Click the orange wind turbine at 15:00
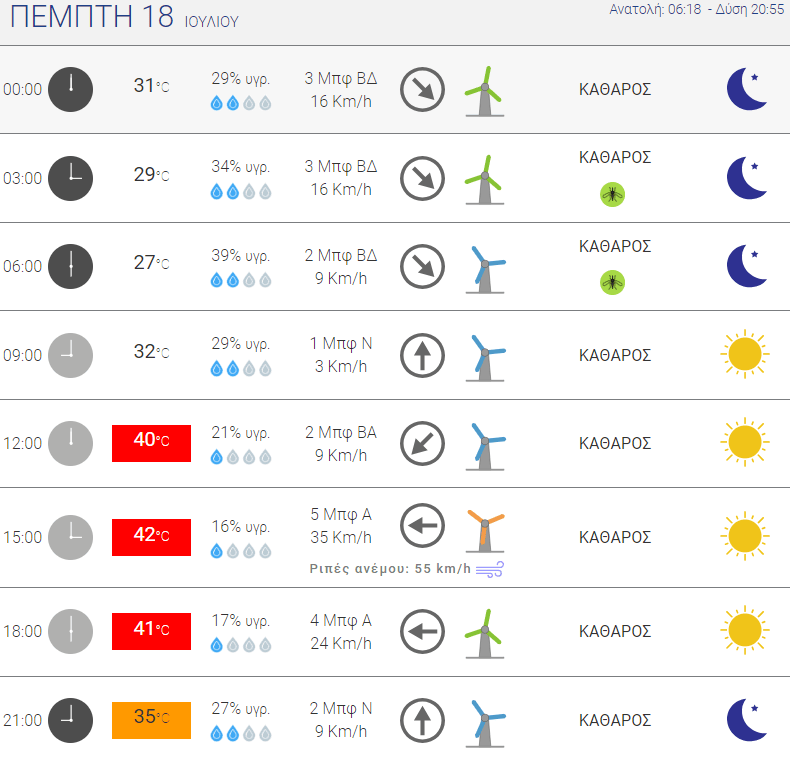The width and height of the screenshot is (798, 762). coord(485,531)
